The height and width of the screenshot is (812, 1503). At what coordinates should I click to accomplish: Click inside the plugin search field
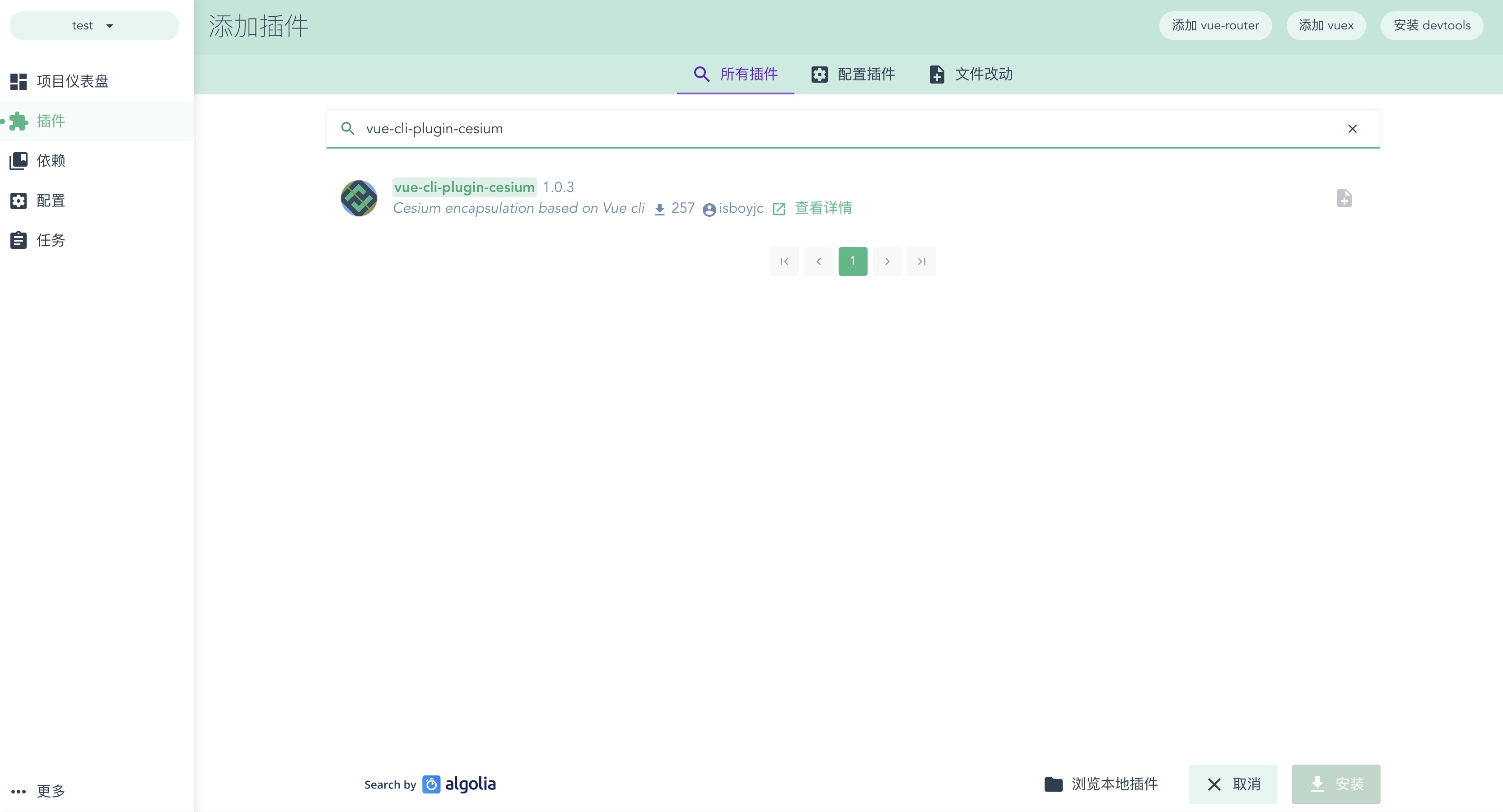pyautogui.click(x=817, y=128)
